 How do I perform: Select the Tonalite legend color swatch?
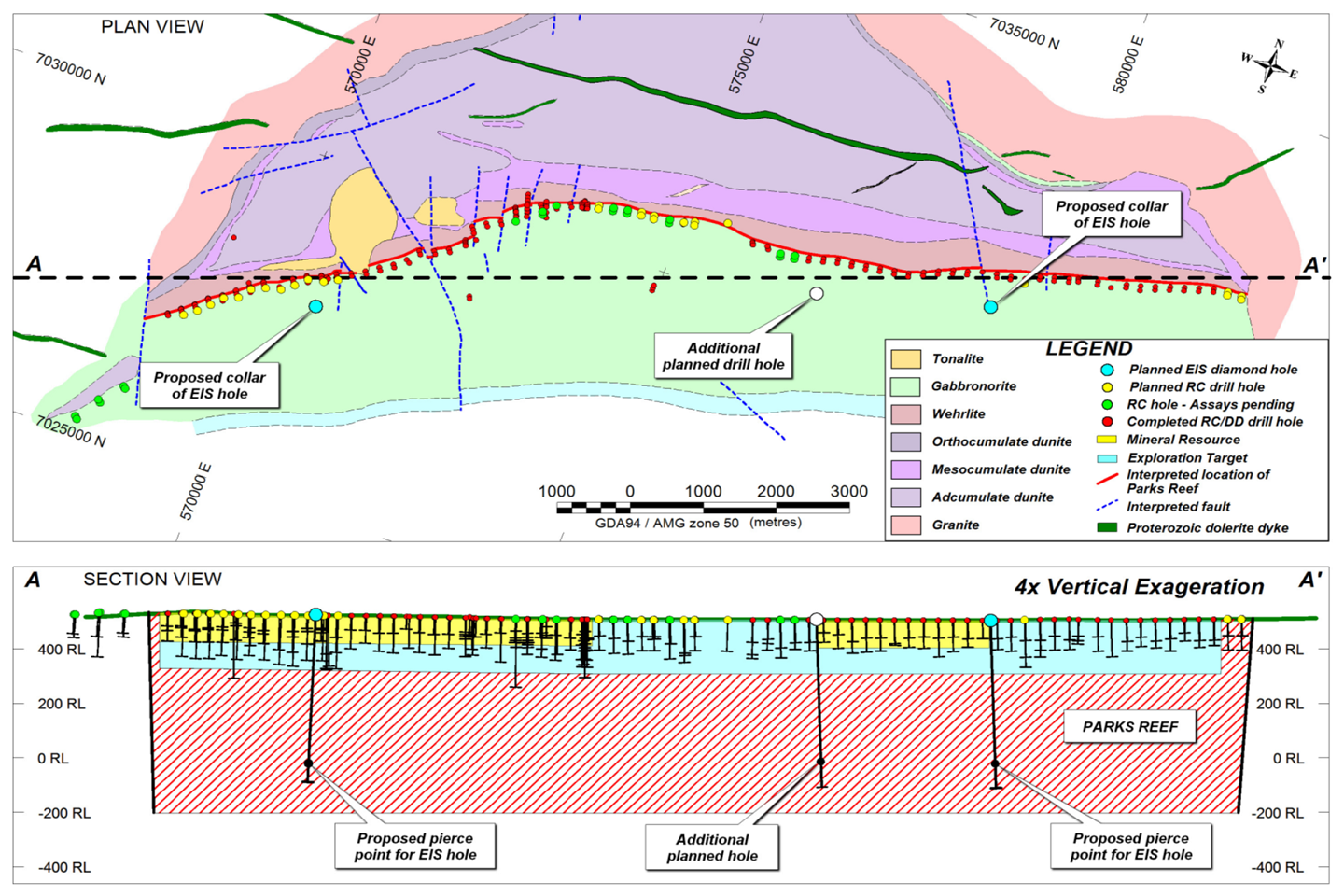(x=905, y=358)
